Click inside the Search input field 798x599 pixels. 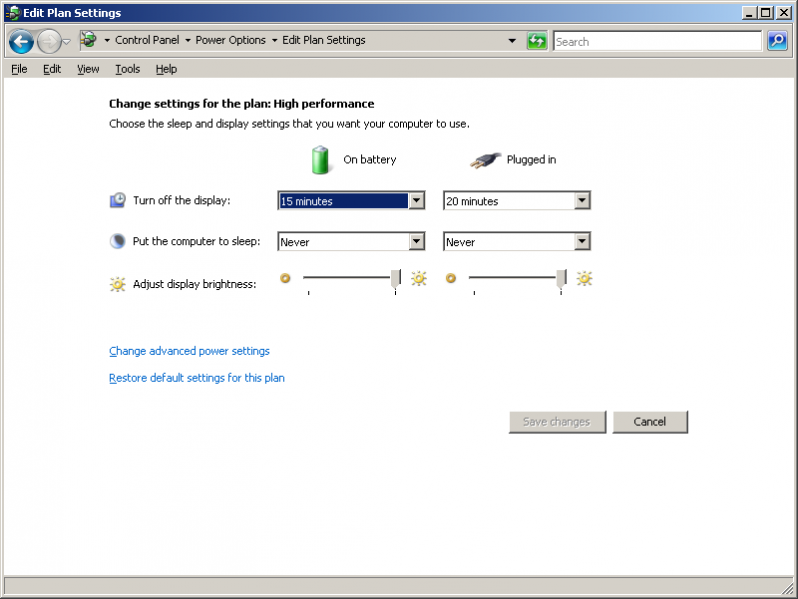pyautogui.click(x=658, y=41)
